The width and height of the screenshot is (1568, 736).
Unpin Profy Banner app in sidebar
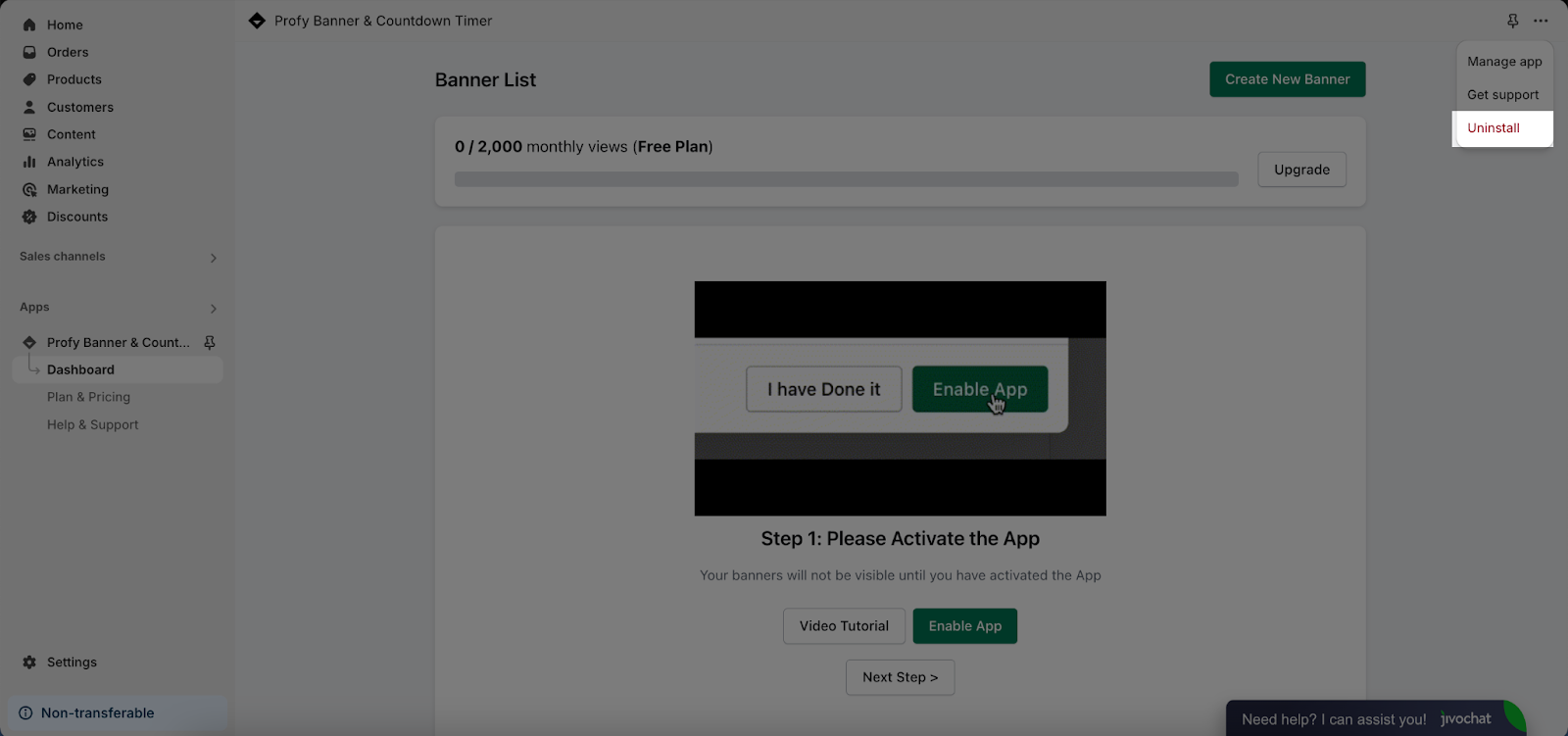click(x=209, y=342)
